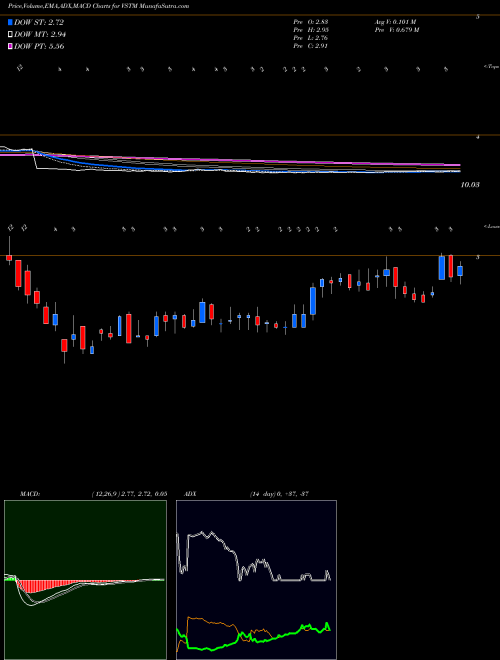
Task: Click the 'MACD:' panel heading
Action: point(30,494)
